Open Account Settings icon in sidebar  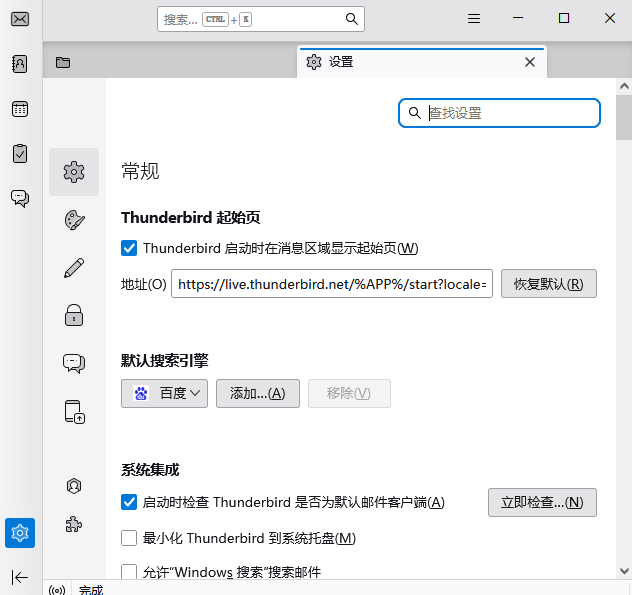[x=74, y=486]
